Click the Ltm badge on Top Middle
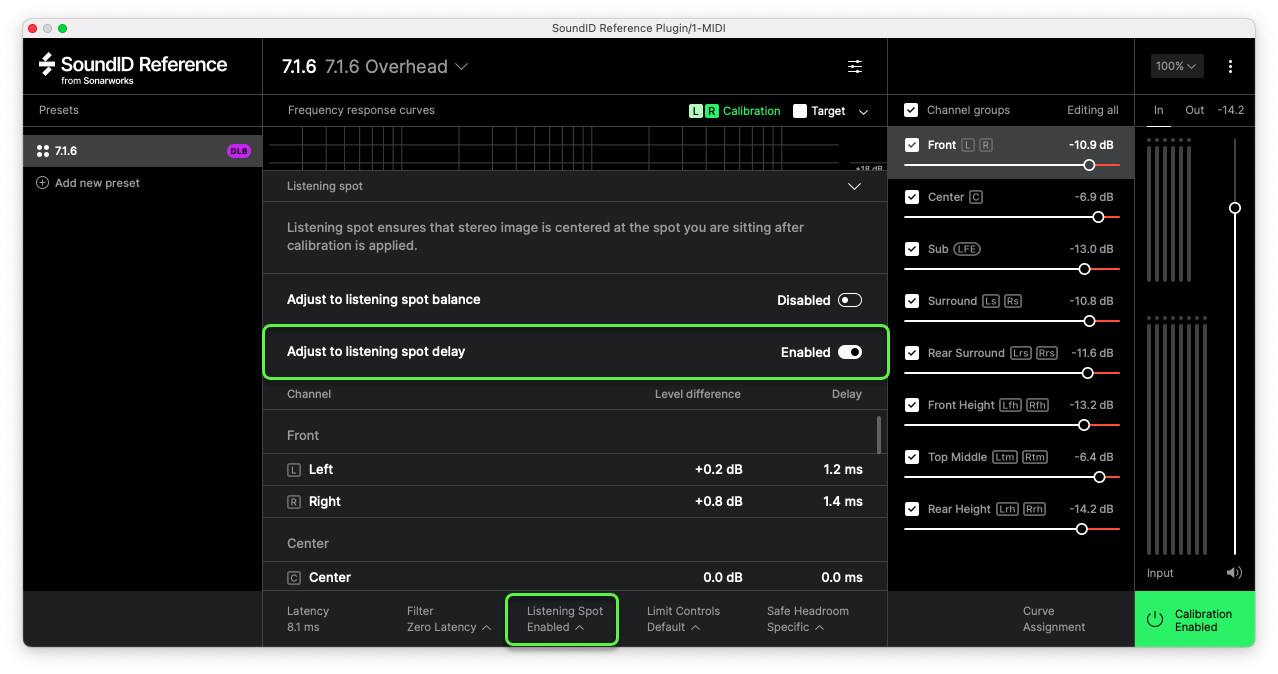The height and width of the screenshot is (674, 1278). click(1004, 457)
